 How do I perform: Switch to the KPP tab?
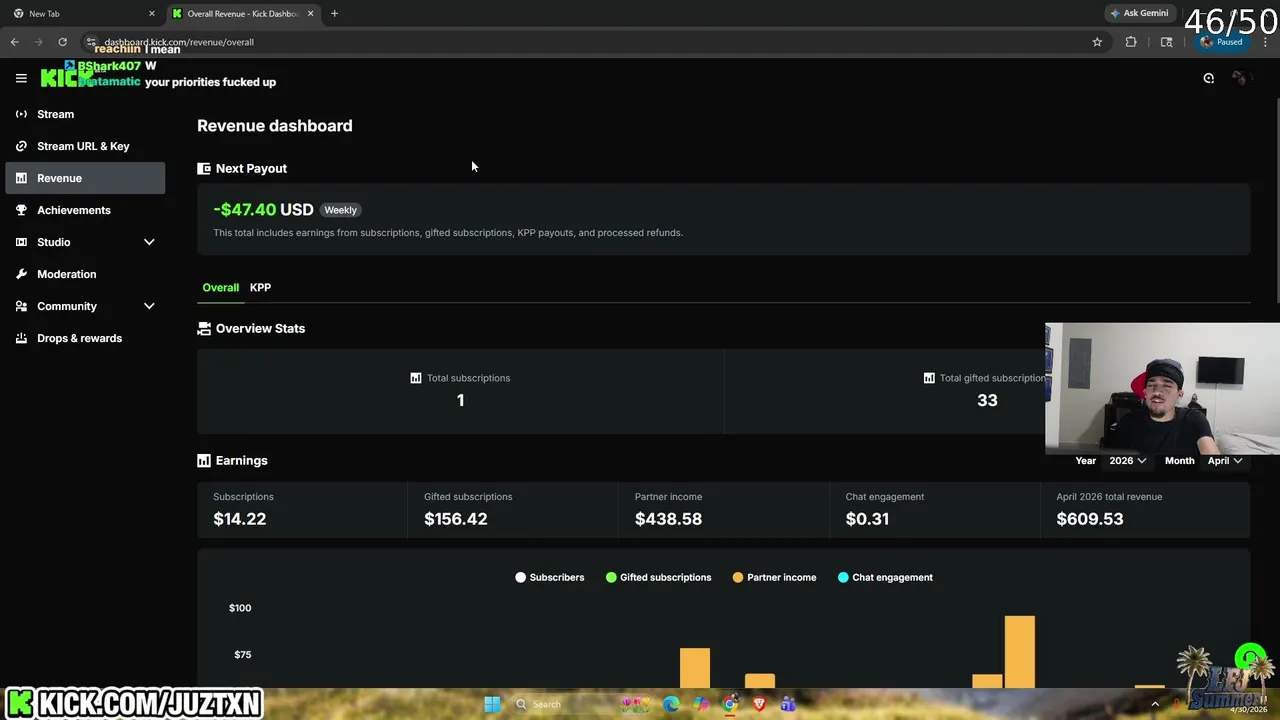point(260,288)
